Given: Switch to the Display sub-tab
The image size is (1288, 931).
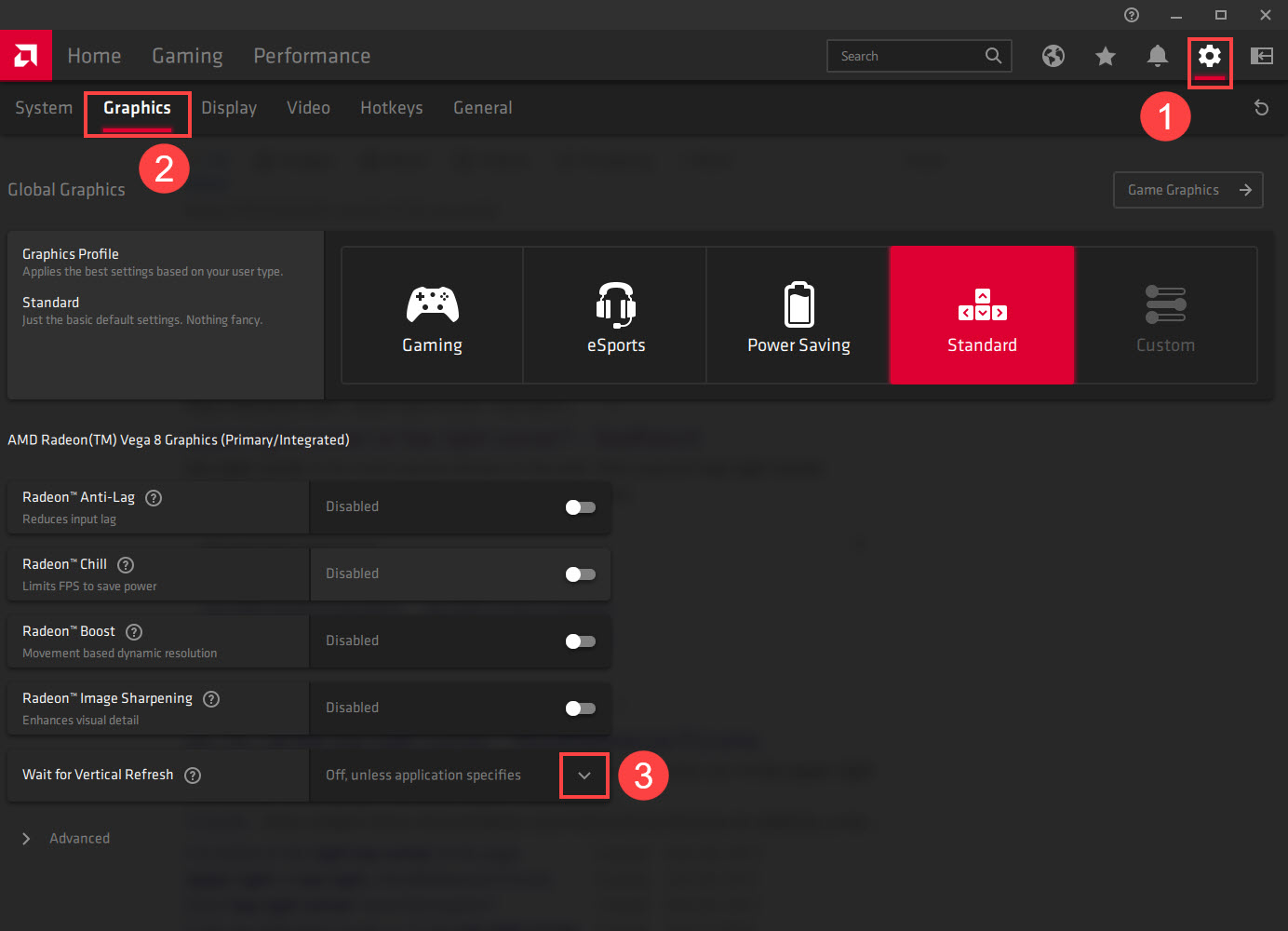Looking at the screenshot, I should 229,108.
